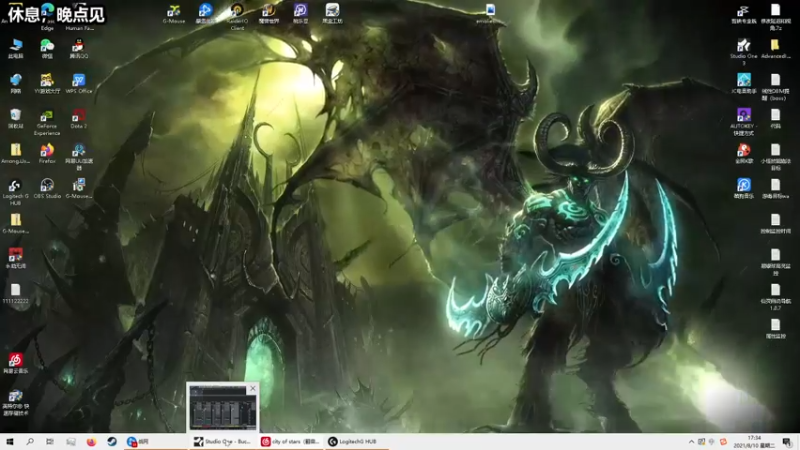Launch the Tencent QQ penguin shortcut
The image size is (800, 450).
(79, 48)
